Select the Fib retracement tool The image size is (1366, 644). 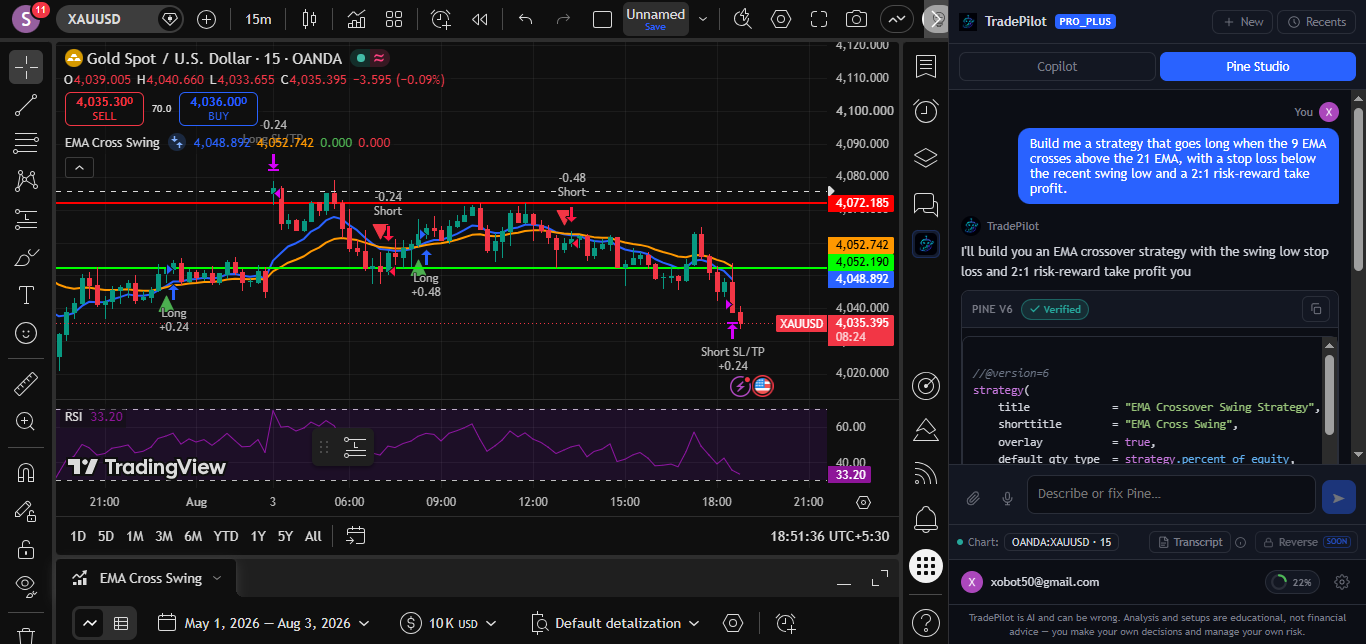point(26,143)
